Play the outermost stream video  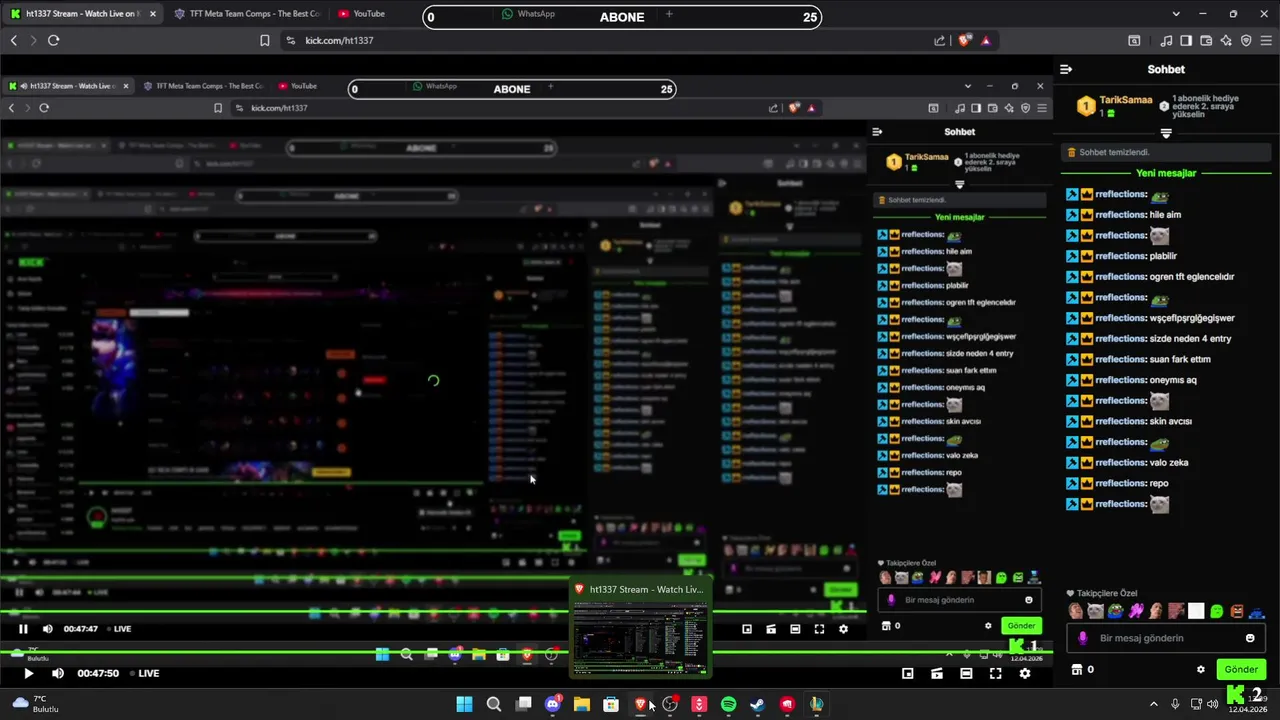tap(28, 674)
